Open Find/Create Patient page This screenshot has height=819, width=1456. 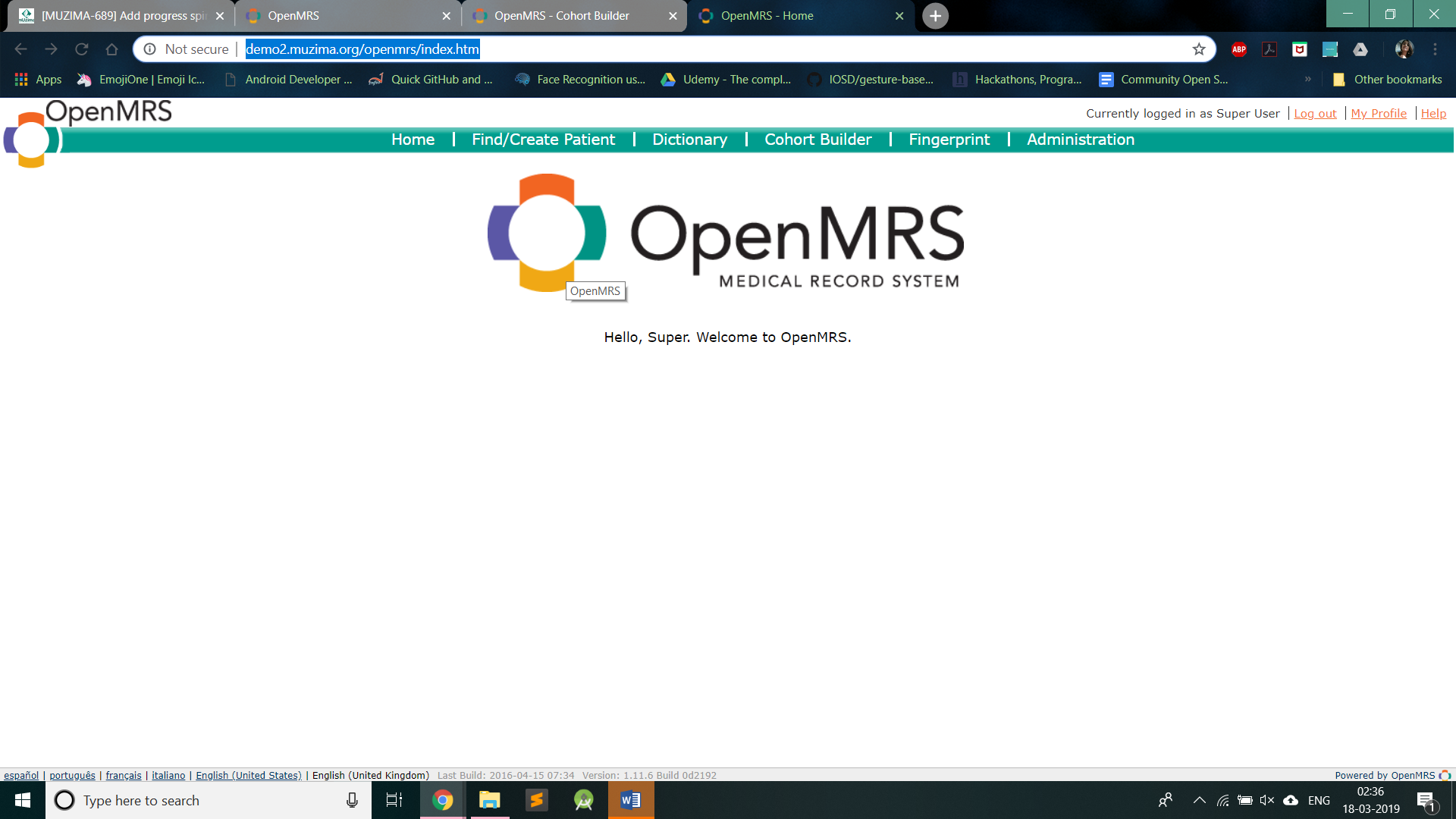coord(543,140)
